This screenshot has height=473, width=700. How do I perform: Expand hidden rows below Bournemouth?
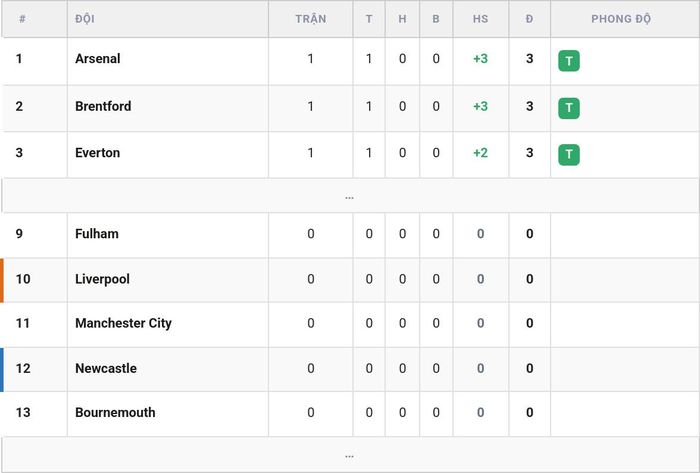(350, 455)
